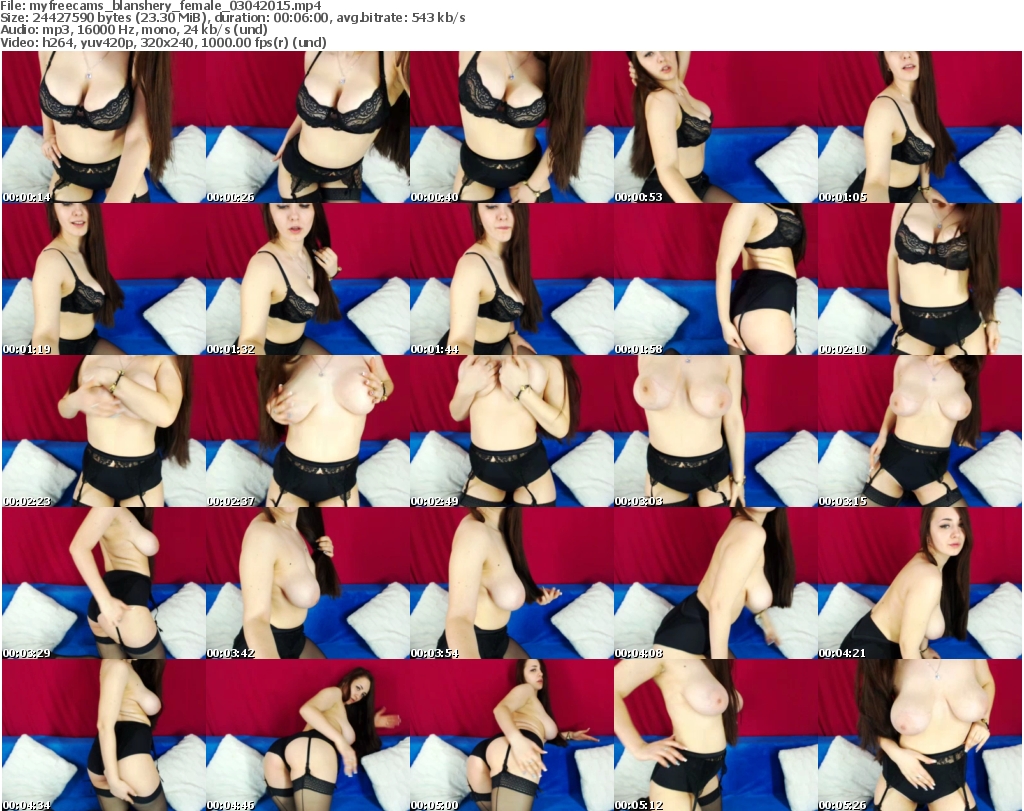Image resolution: width=1024 pixels, height=811 pixels.
Task: Select the last thumbnail at 00:05:26
Action: pyautogui.click(x=919, y=735)
